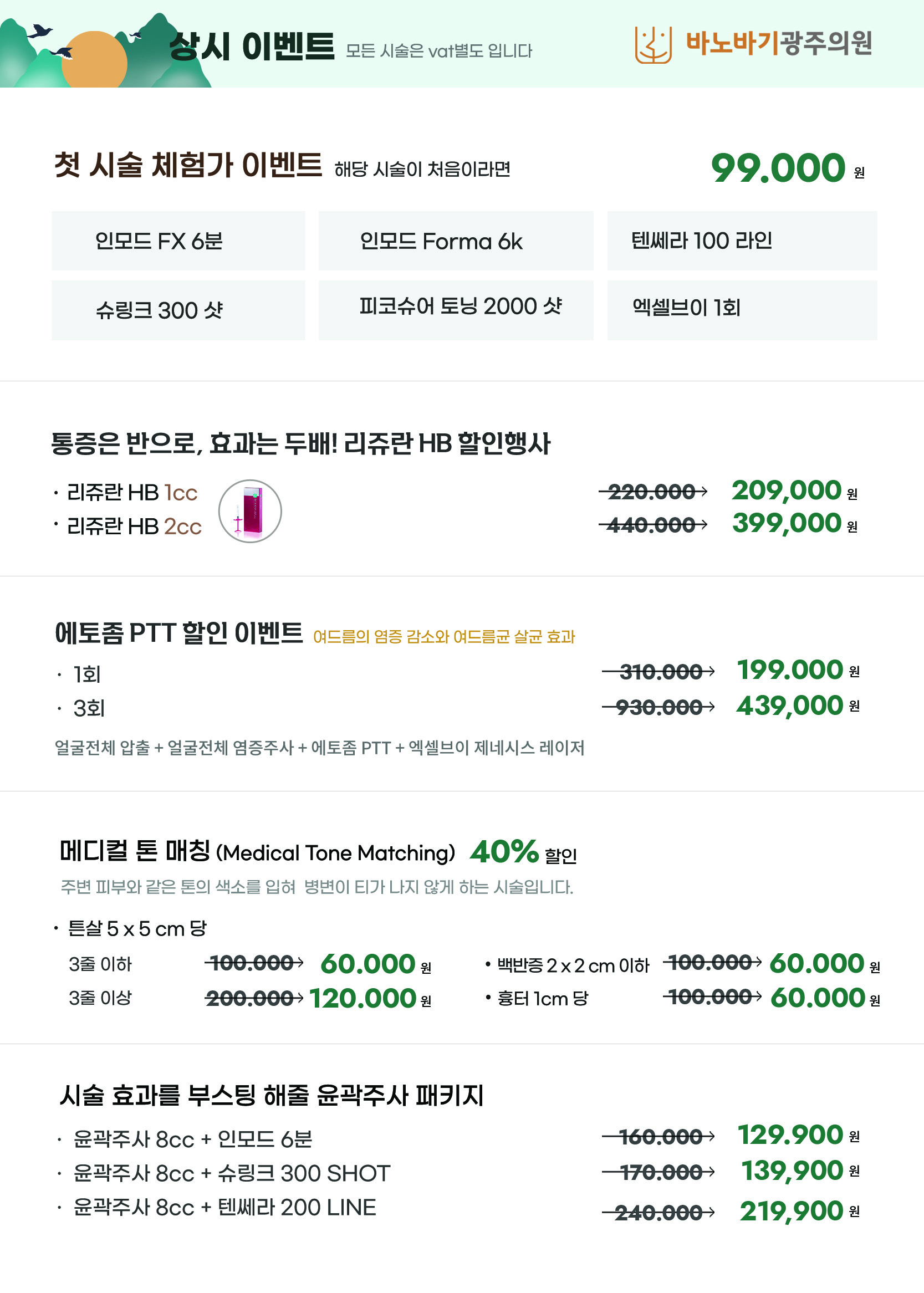This screenshot has height=1293, width=924.
Task: Click the 120.000 won price for 3줄 이상
Action: [x=370, y=998]
